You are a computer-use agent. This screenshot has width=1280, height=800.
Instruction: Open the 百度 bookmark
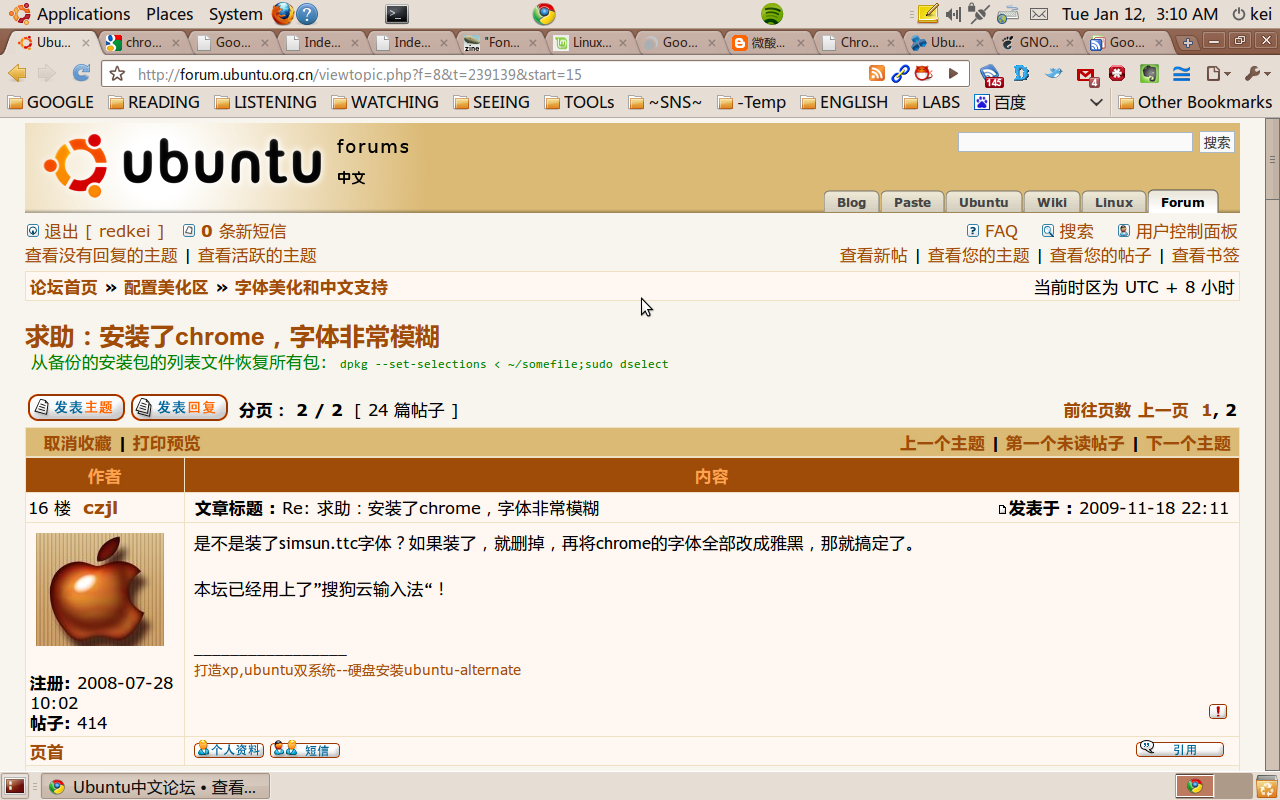(x=1000, y=102)
